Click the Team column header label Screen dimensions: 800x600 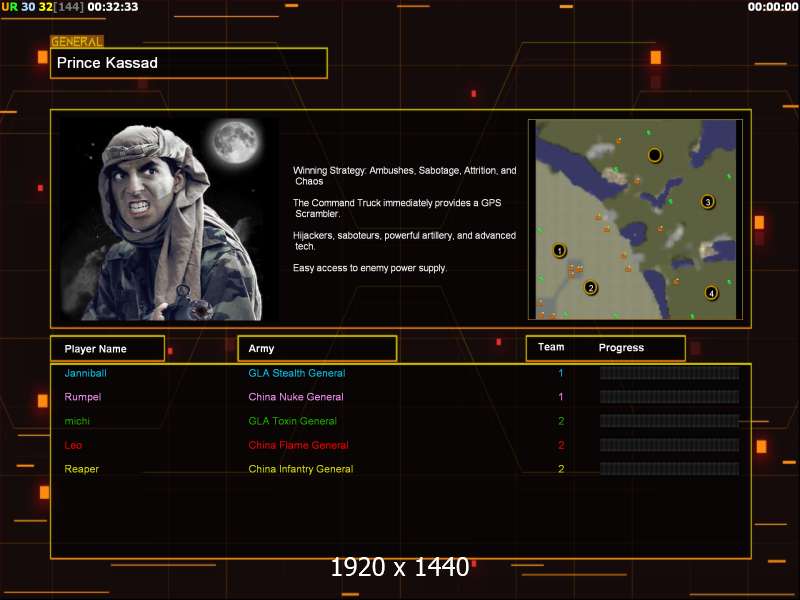tap(551, 347)
